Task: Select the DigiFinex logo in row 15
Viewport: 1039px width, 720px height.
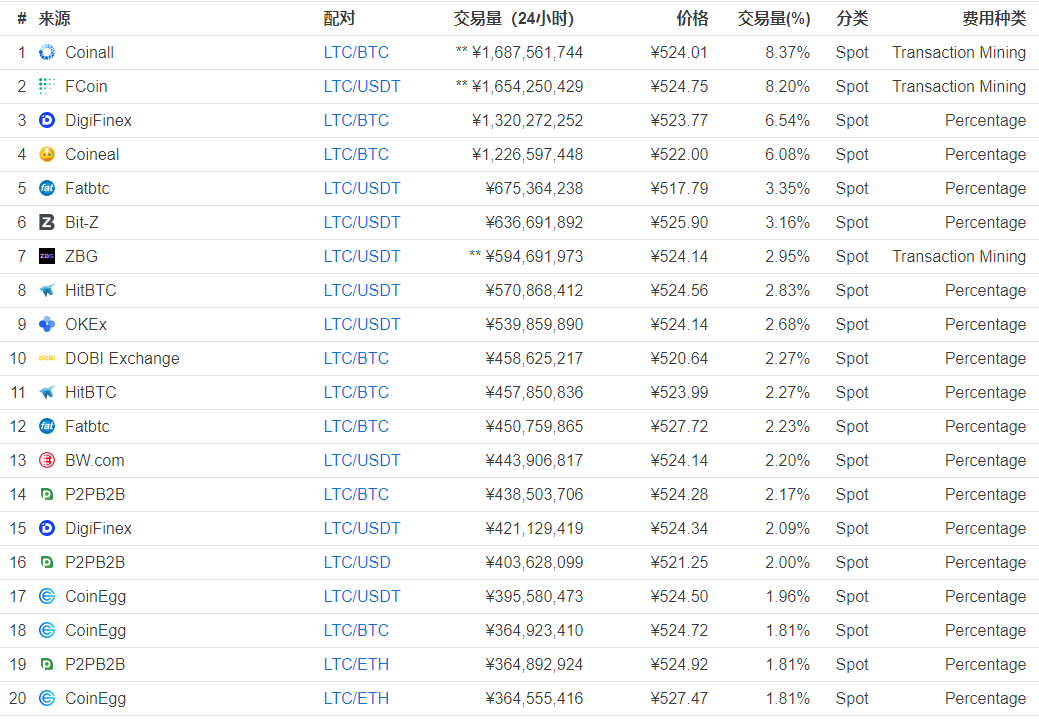Action: tap(46, 529)
